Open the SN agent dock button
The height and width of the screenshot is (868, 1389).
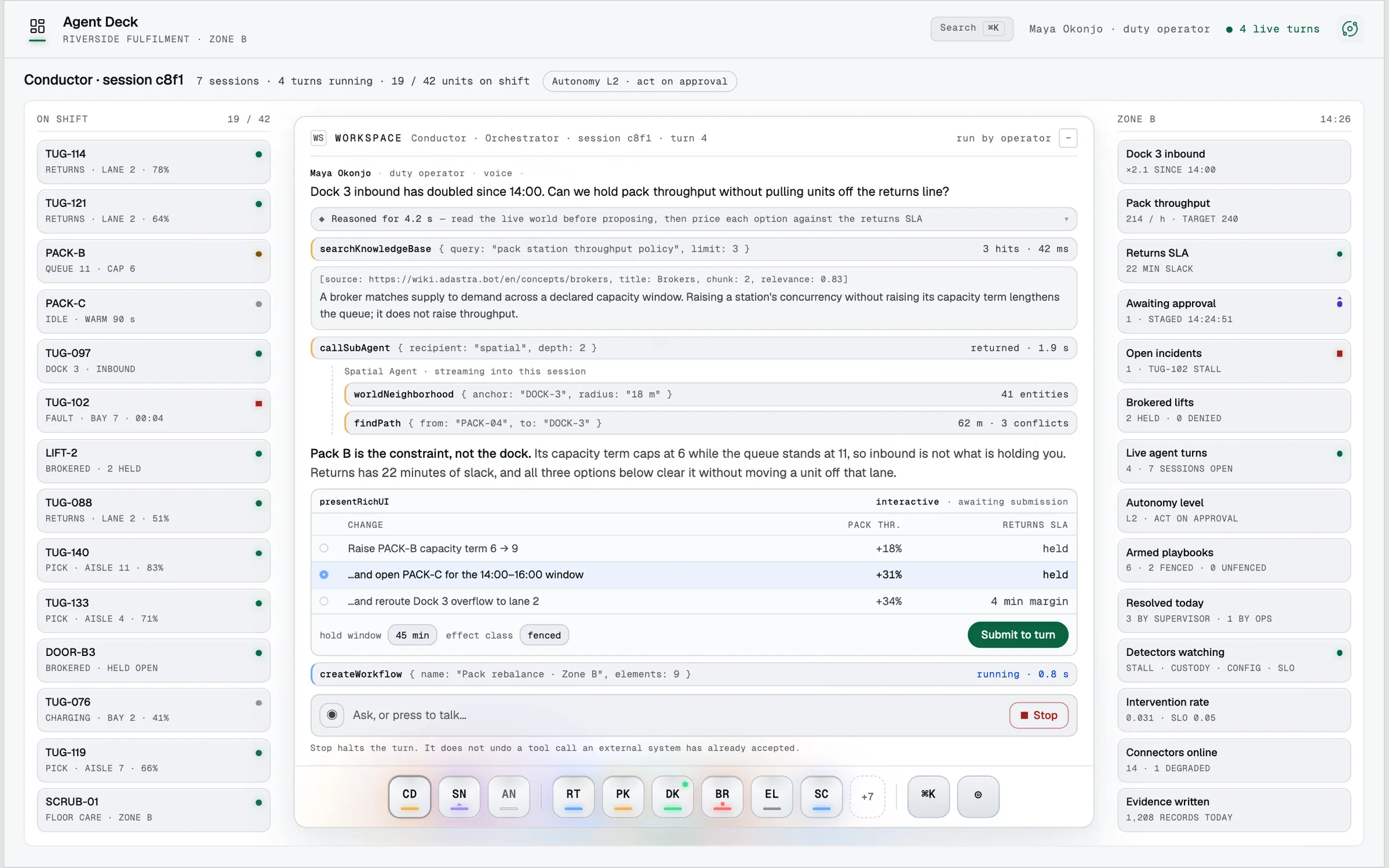[459, 796]
